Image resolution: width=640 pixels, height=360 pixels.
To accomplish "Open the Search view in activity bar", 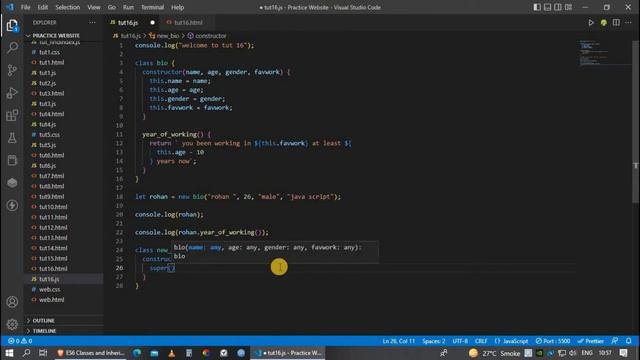I will click(12, 48).
